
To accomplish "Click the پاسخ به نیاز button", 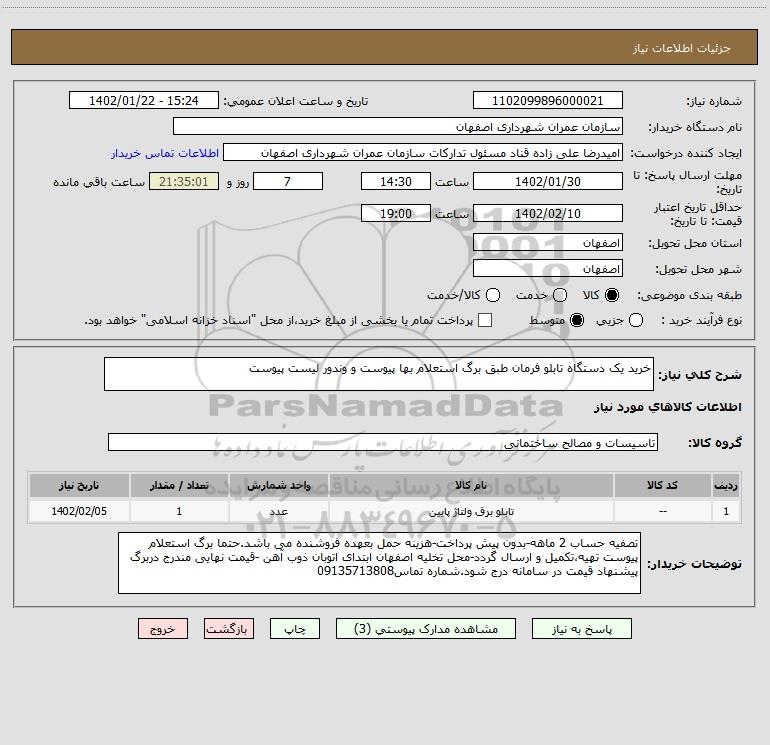I will tap(582, 629).
